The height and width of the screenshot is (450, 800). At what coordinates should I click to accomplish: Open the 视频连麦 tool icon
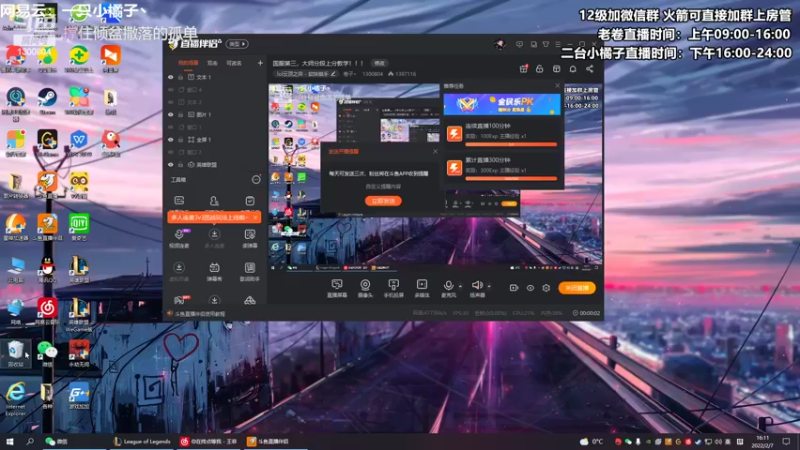pyautogui.click(x=179, y=234)
